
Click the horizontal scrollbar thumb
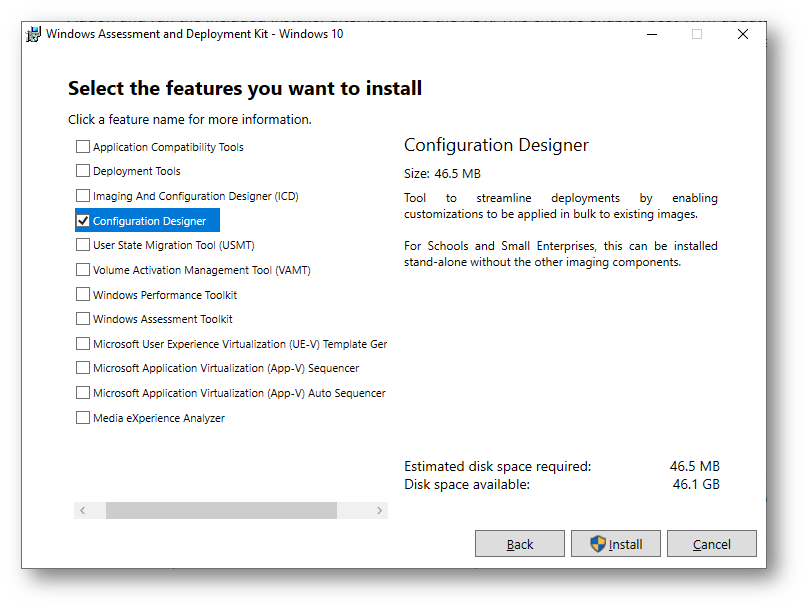pos(221,510)
